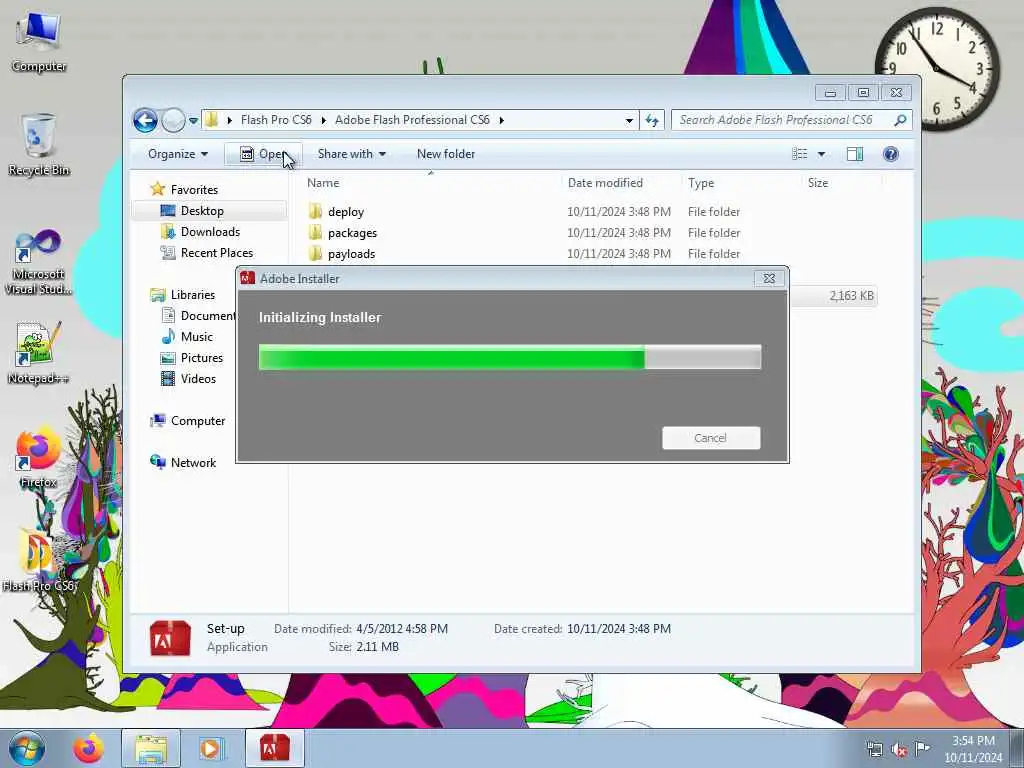Create a New folder
The height and width of the screenshot is (768, 1024).
point(446,154)
